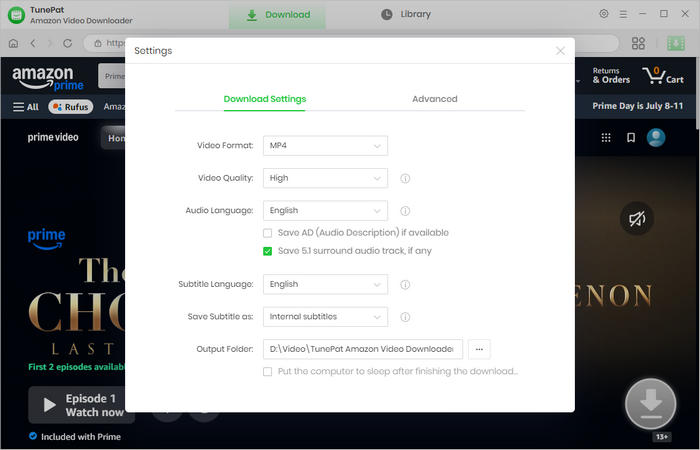Click Prime Day is July 8-11 banner
Viewport: 700px width, 450px height.
pyautogui.click(x=638, y=106)
